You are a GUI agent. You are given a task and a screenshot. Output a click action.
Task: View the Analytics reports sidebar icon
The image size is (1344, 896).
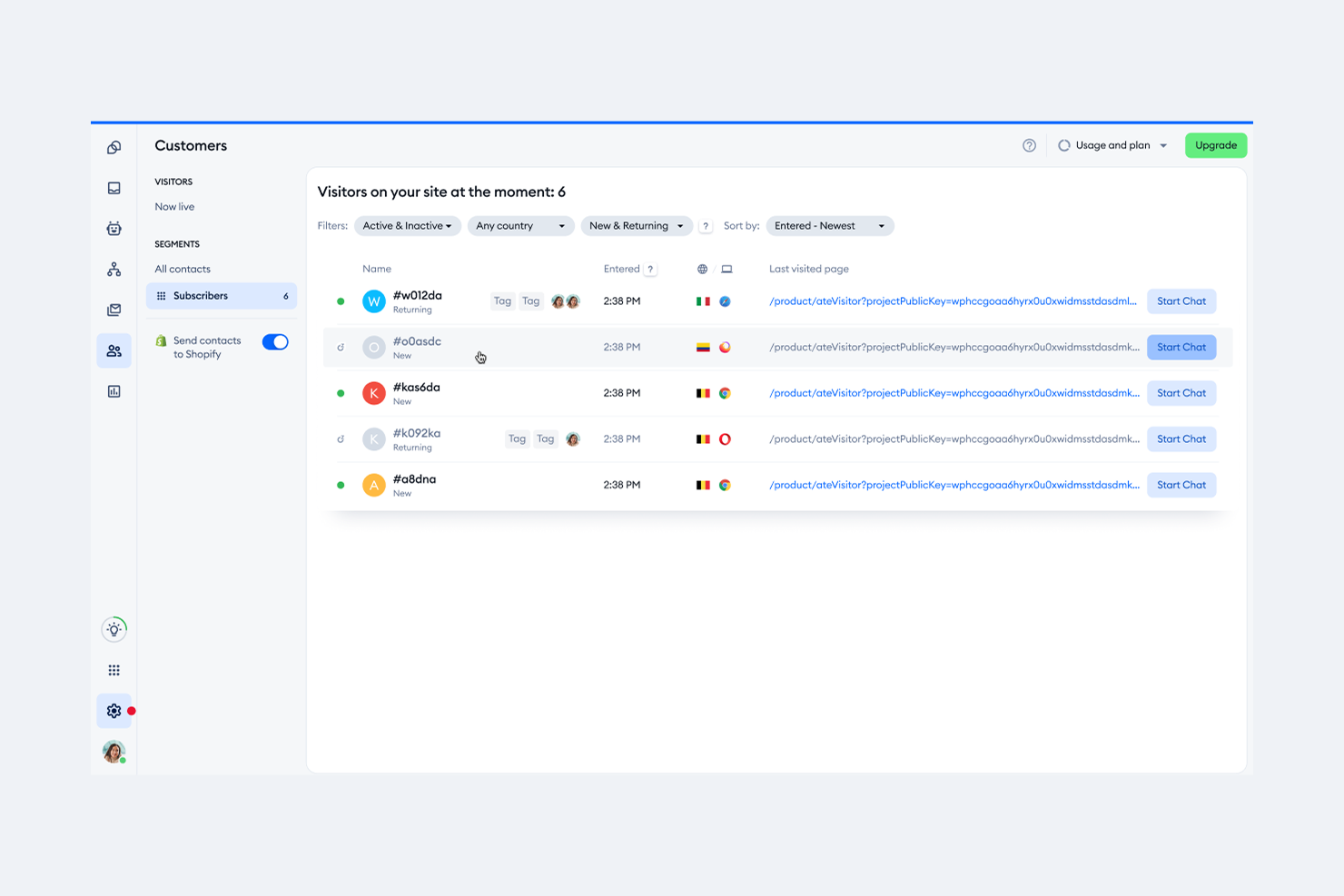click(x=114, y=390)
